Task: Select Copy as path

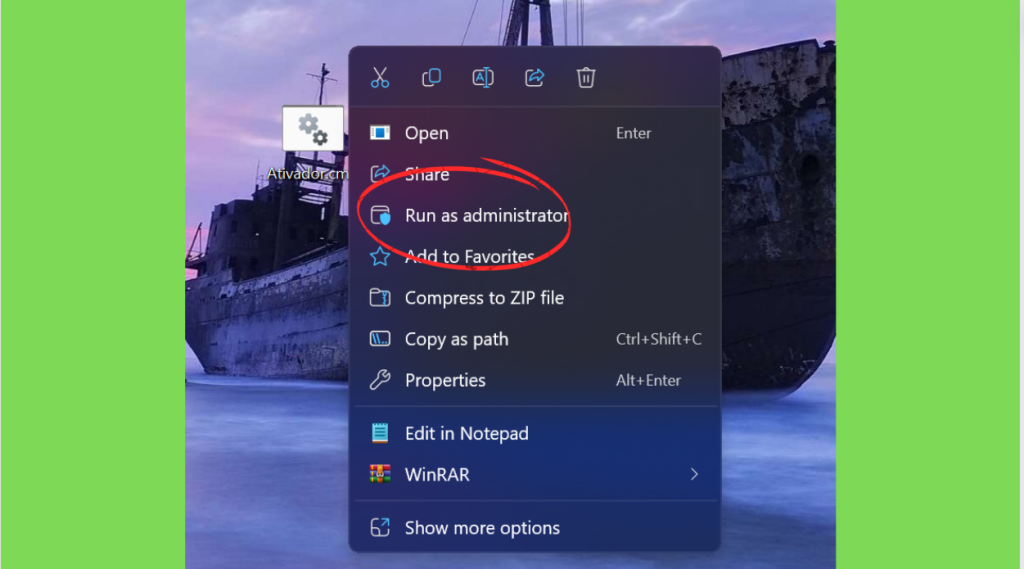Action: 536,339
